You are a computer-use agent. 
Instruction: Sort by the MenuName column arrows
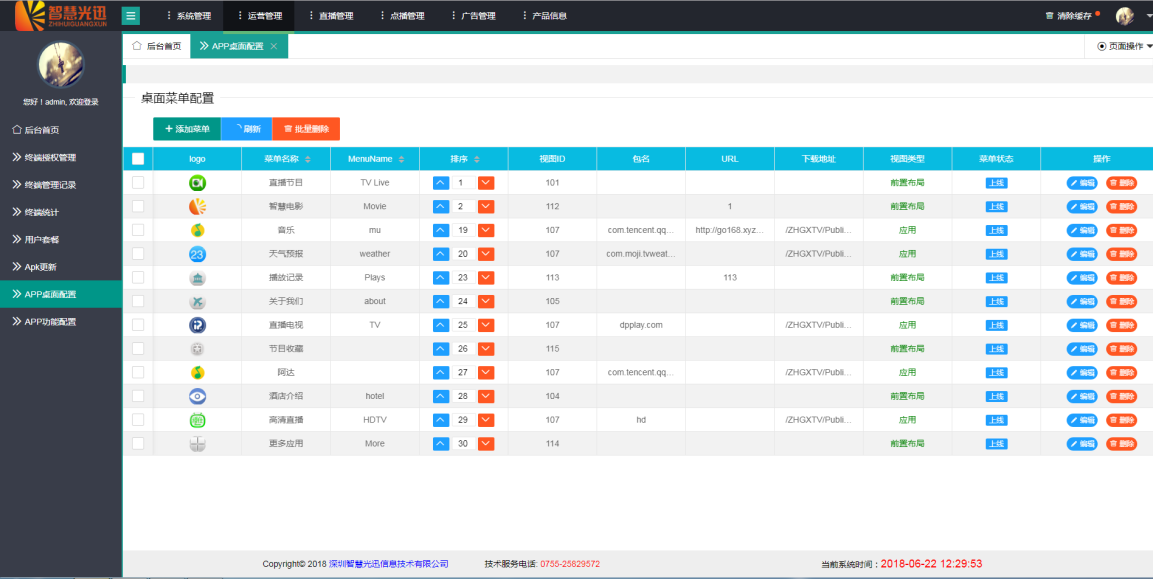(401, 159)
